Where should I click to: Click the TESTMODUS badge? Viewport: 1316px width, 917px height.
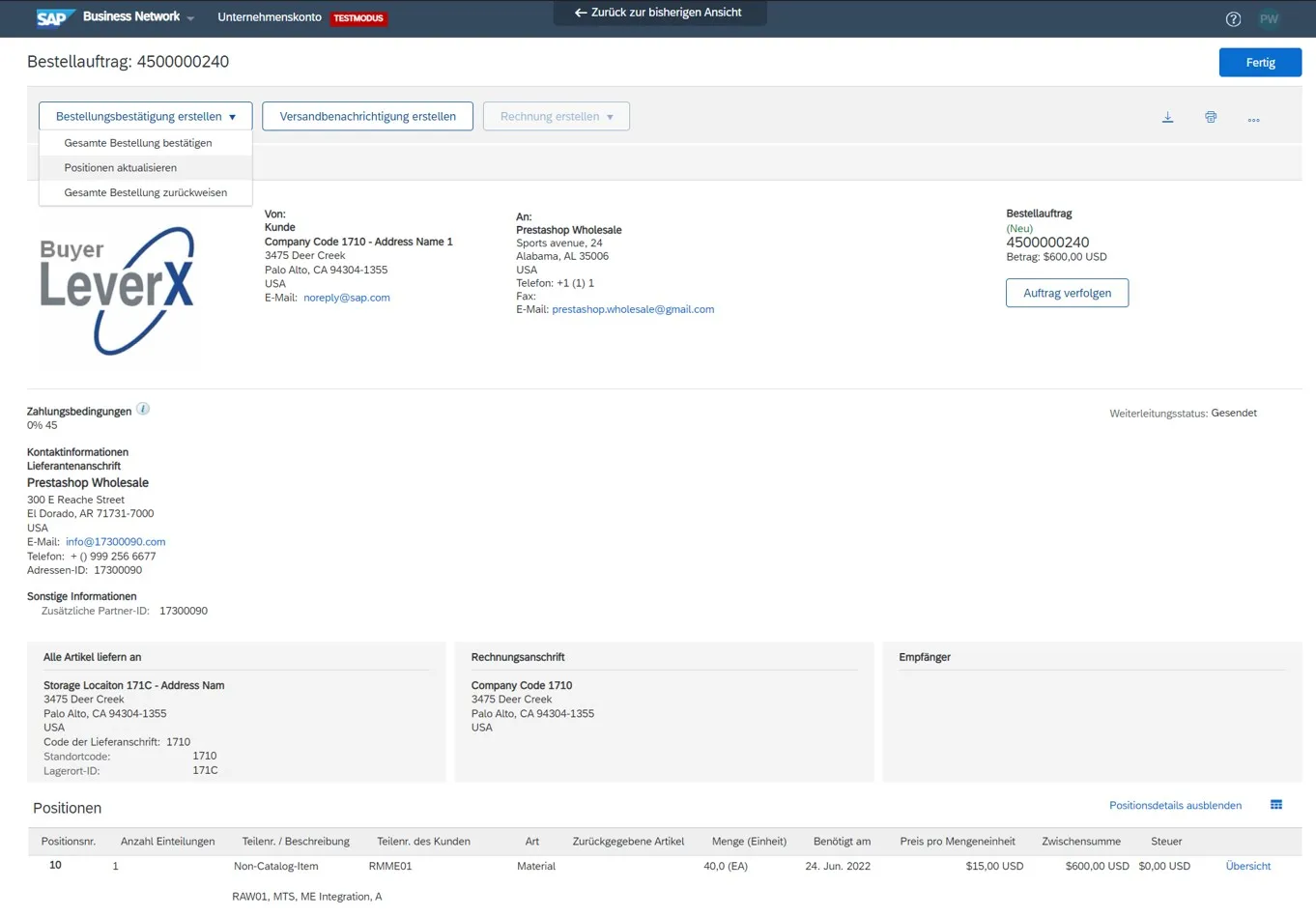[358, 18]
